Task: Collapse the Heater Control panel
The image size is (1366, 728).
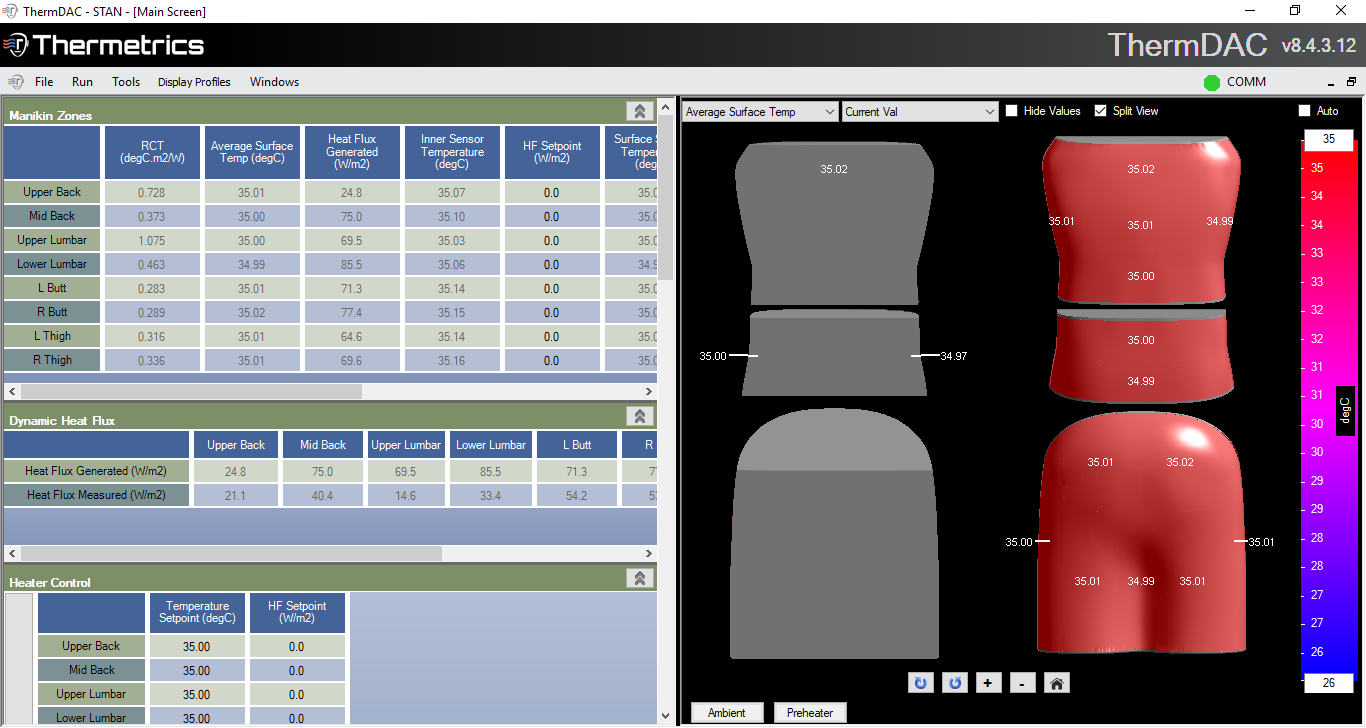Action: click(640, 578)
